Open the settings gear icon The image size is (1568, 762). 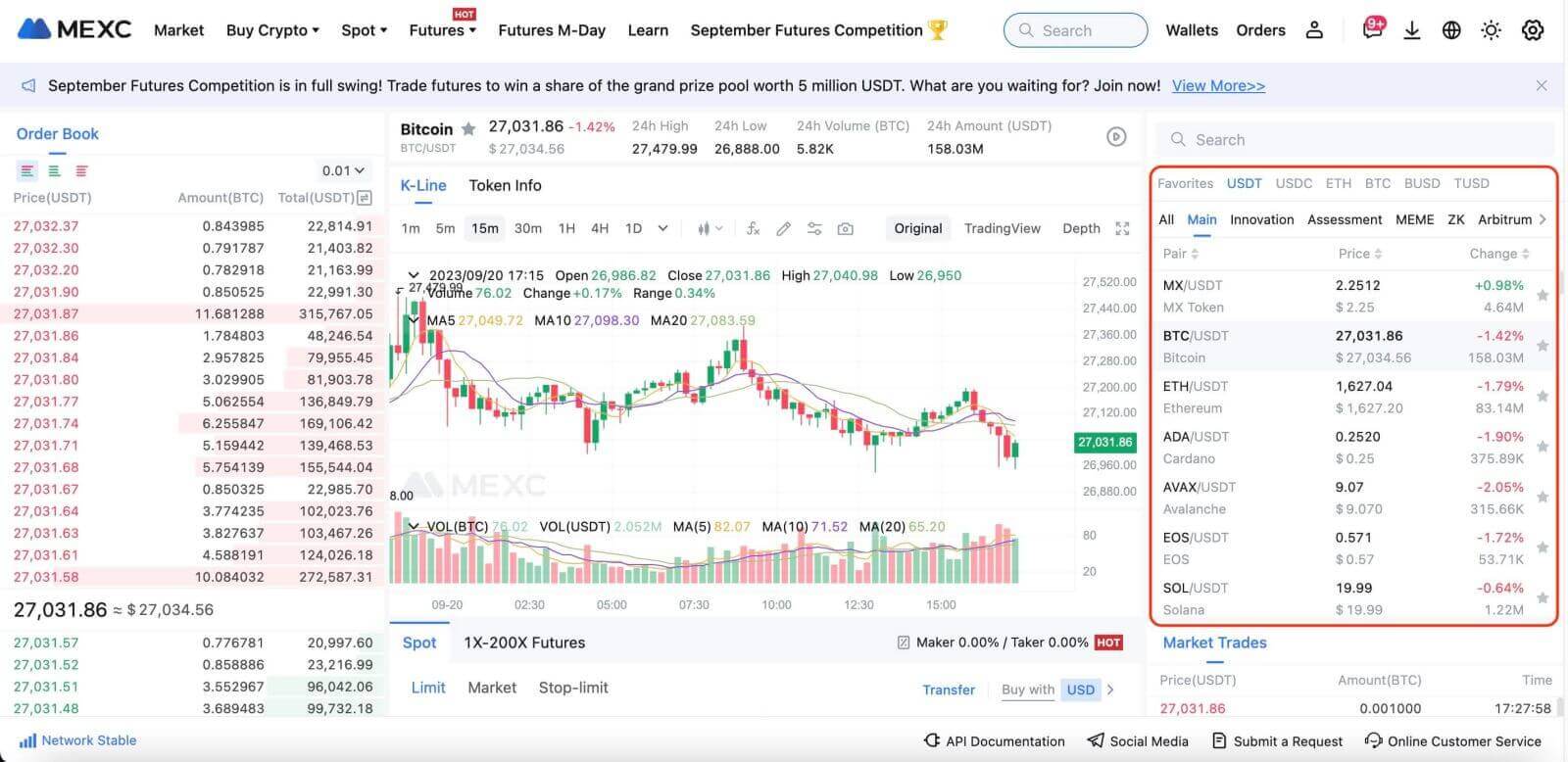coord(1533,30)
